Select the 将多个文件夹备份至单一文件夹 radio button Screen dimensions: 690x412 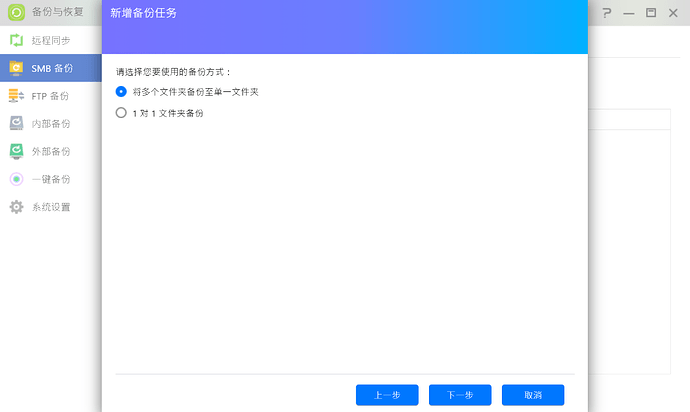tap(121, 91)
